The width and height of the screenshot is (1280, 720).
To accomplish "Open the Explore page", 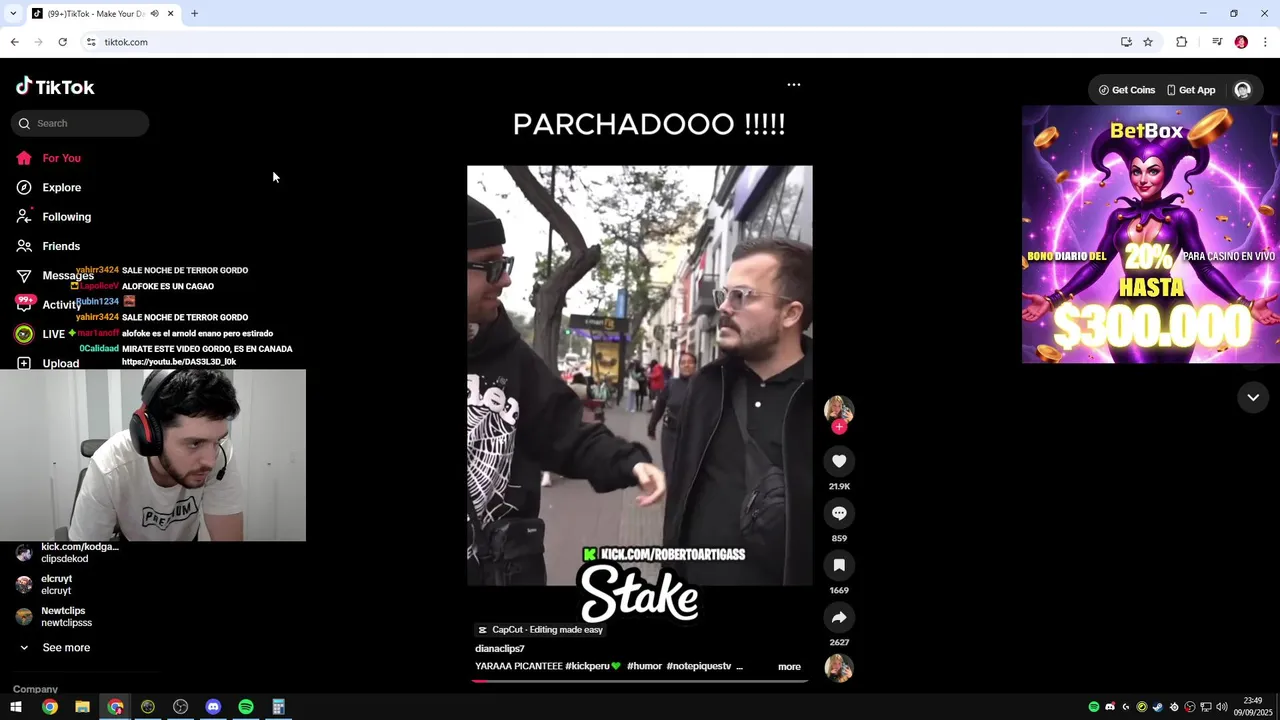I will tap(61, 187).
